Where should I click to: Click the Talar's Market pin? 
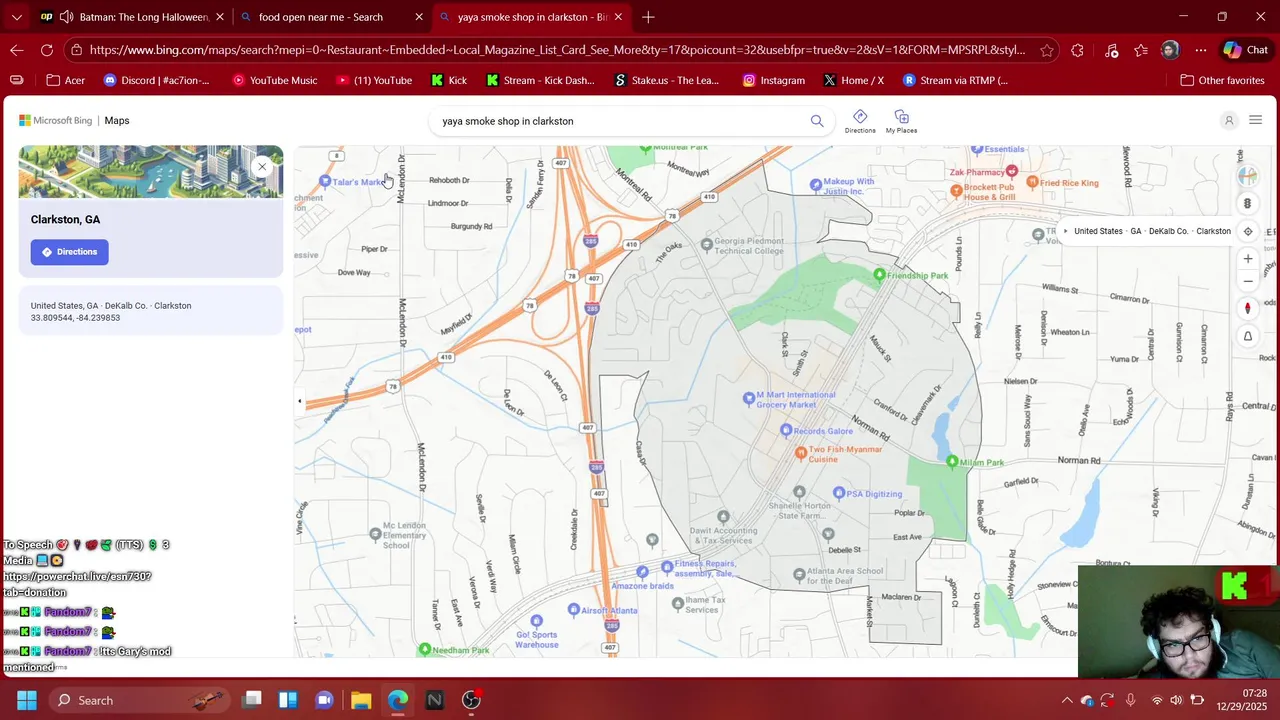click(325, 181)
